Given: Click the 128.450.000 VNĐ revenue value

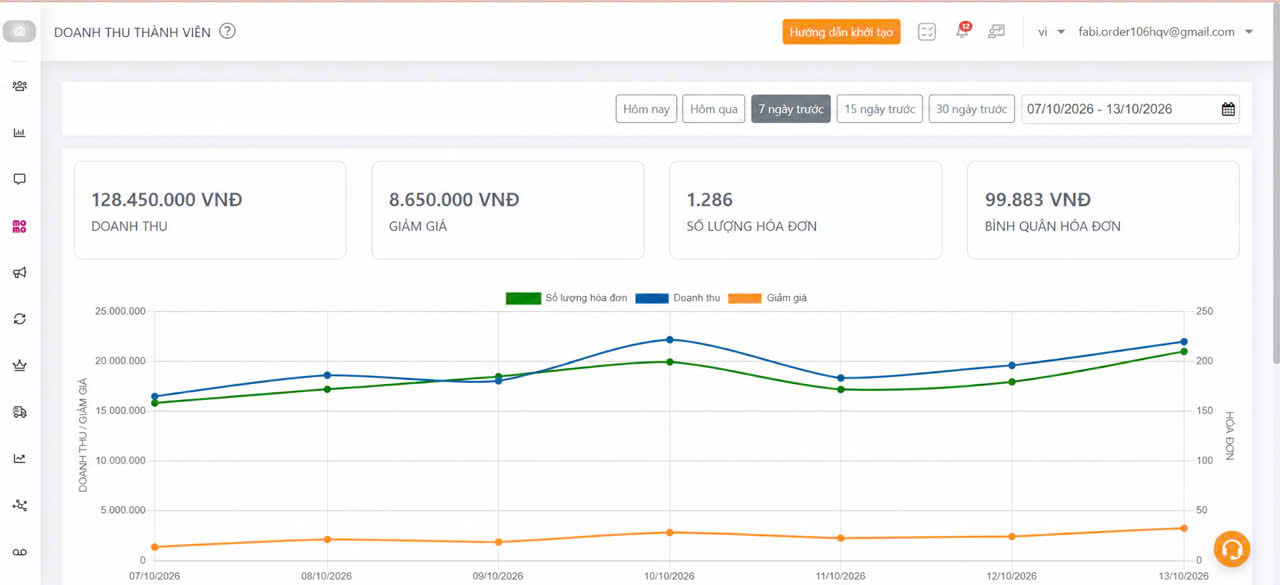Looking at the screenshot, I should pos(167,200).
